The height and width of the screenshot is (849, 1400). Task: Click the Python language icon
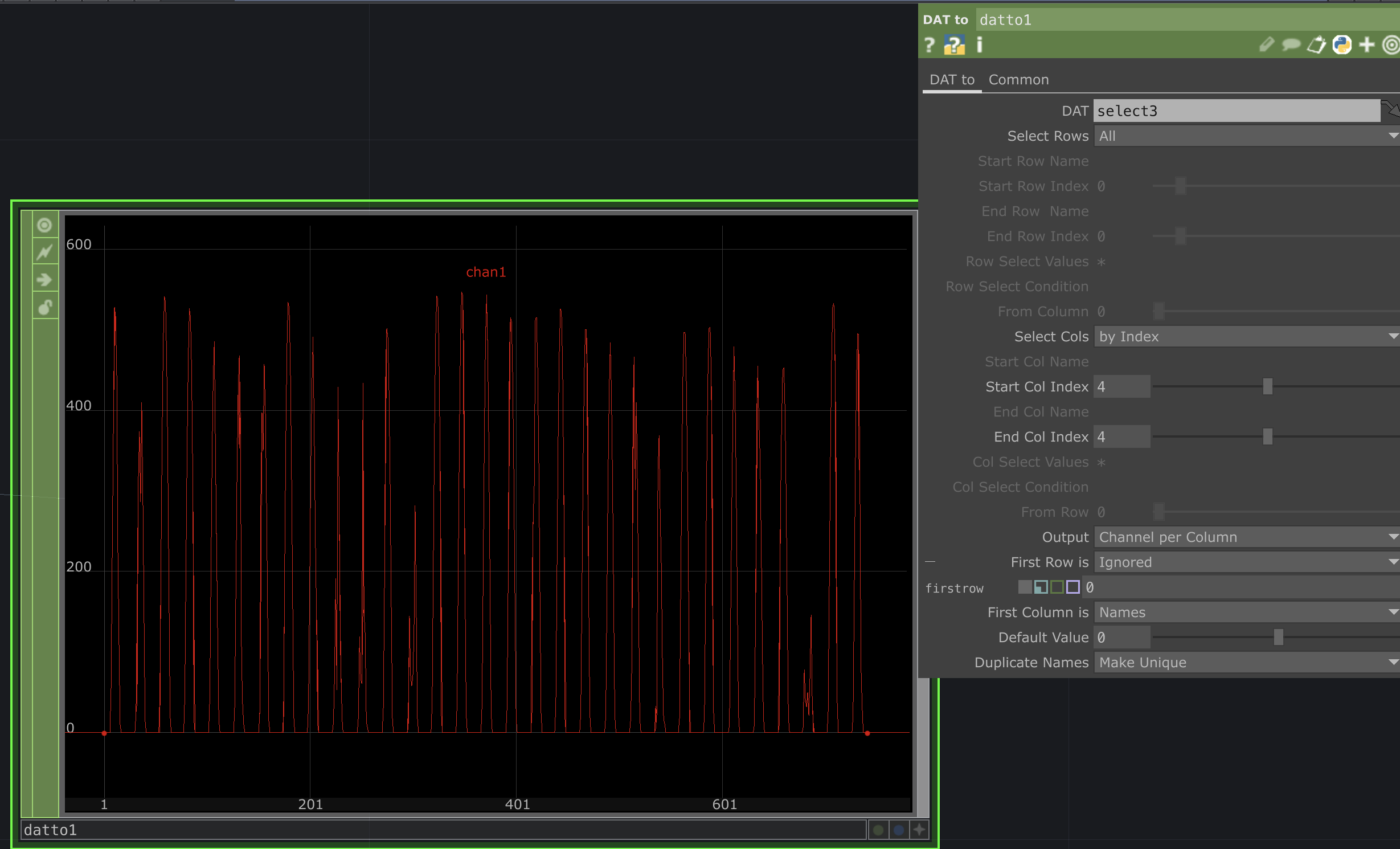coord(1341,44)
